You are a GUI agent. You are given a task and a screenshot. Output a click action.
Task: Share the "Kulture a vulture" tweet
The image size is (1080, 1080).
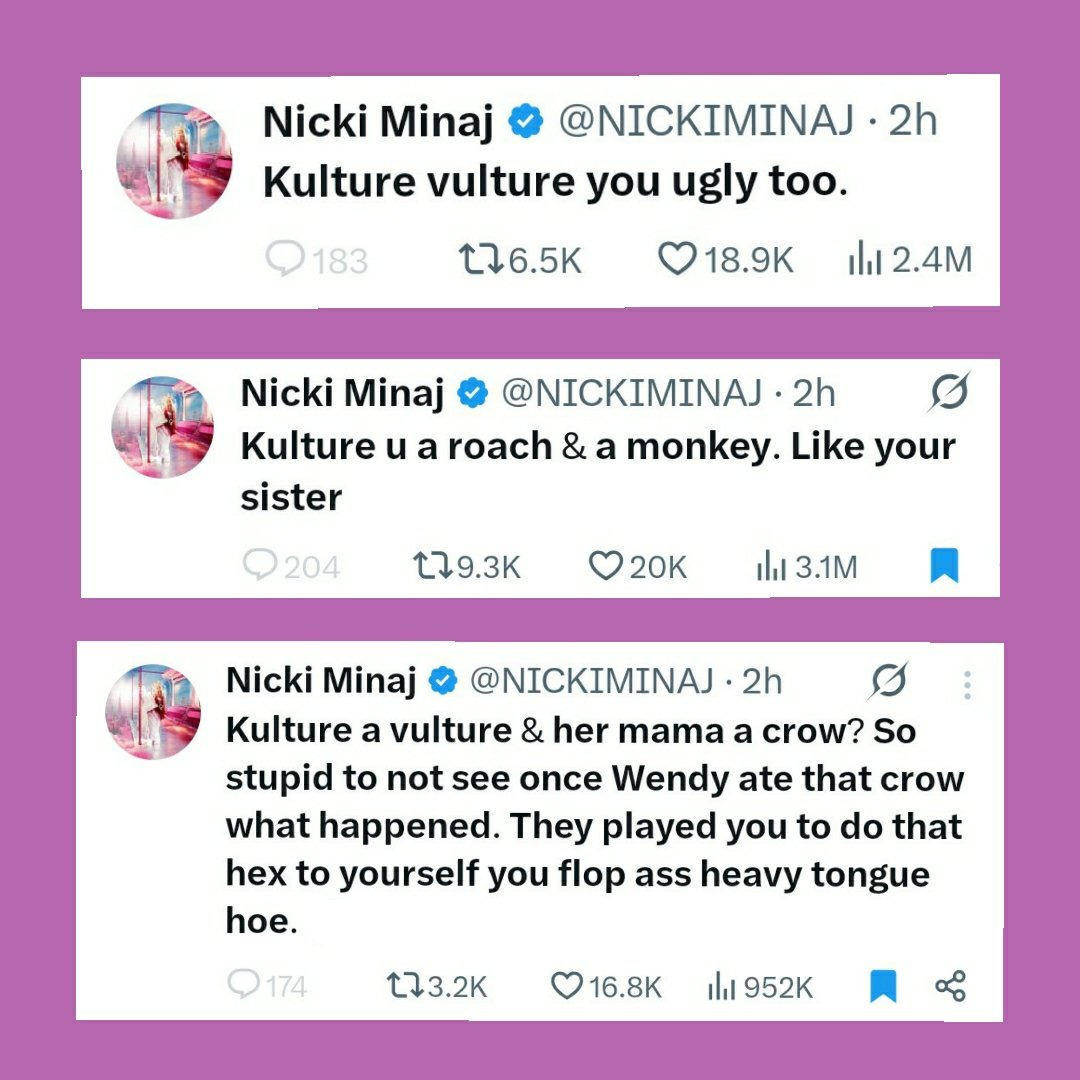[951, 986]
